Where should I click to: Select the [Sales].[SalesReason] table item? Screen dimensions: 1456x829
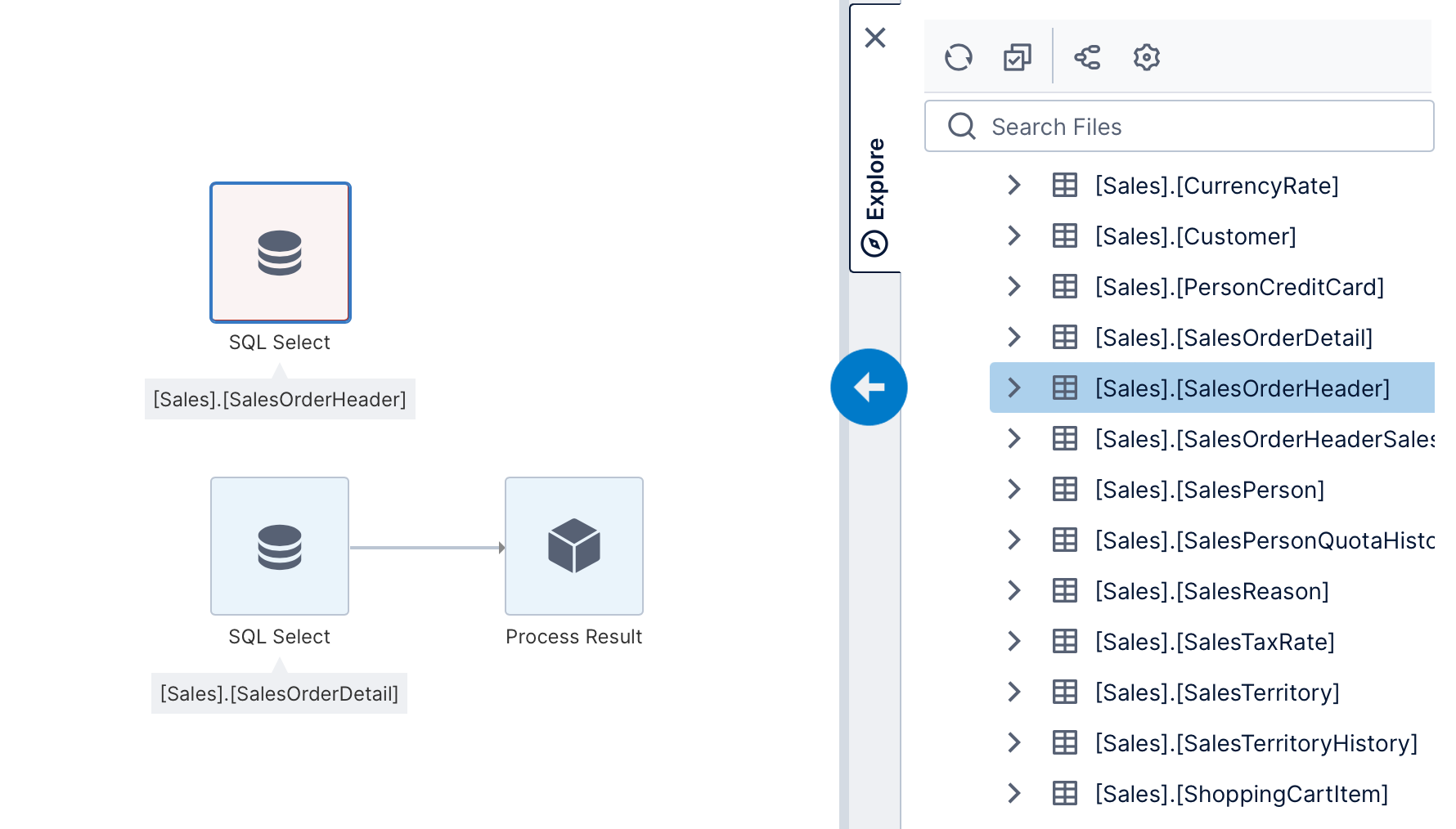1211,591
